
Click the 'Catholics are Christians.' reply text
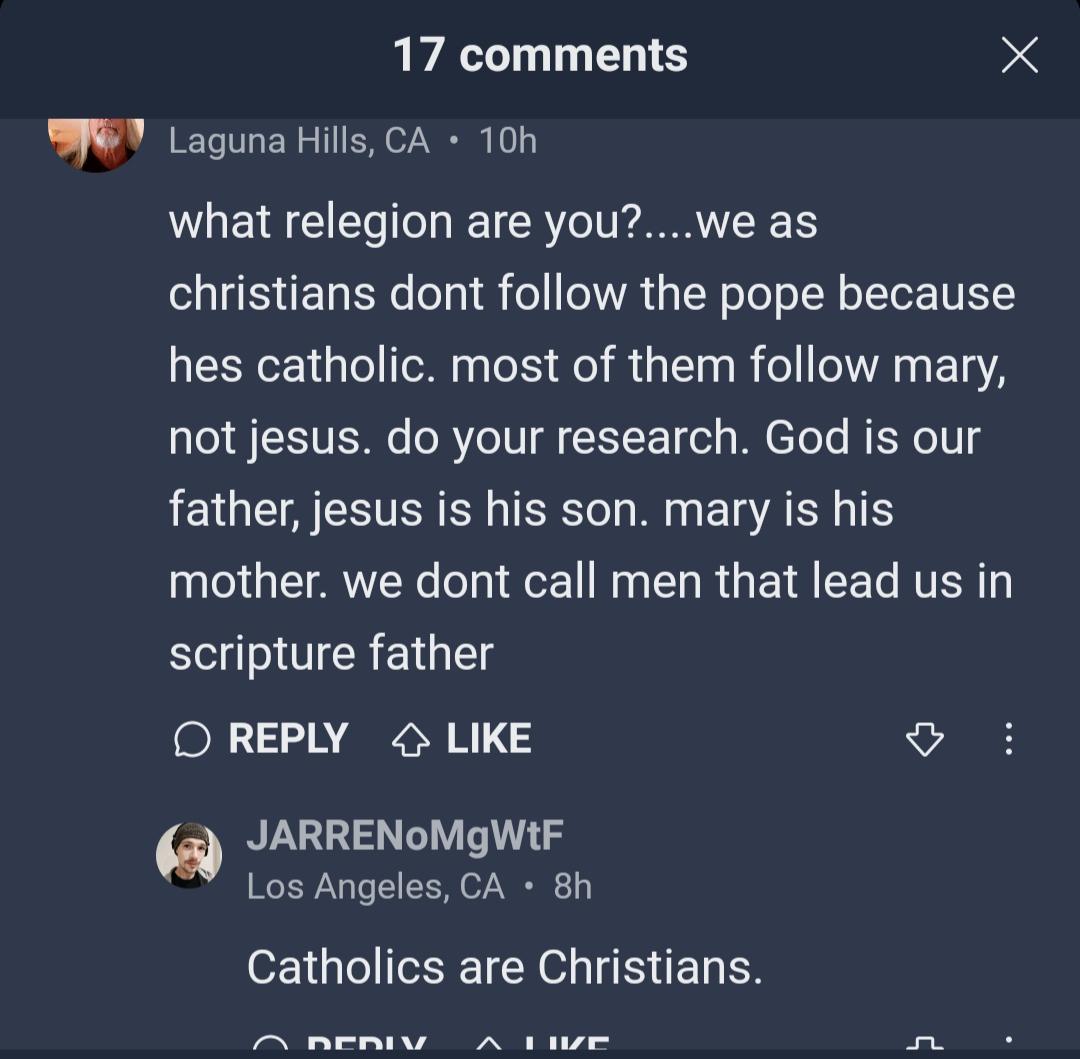(504, 967)
